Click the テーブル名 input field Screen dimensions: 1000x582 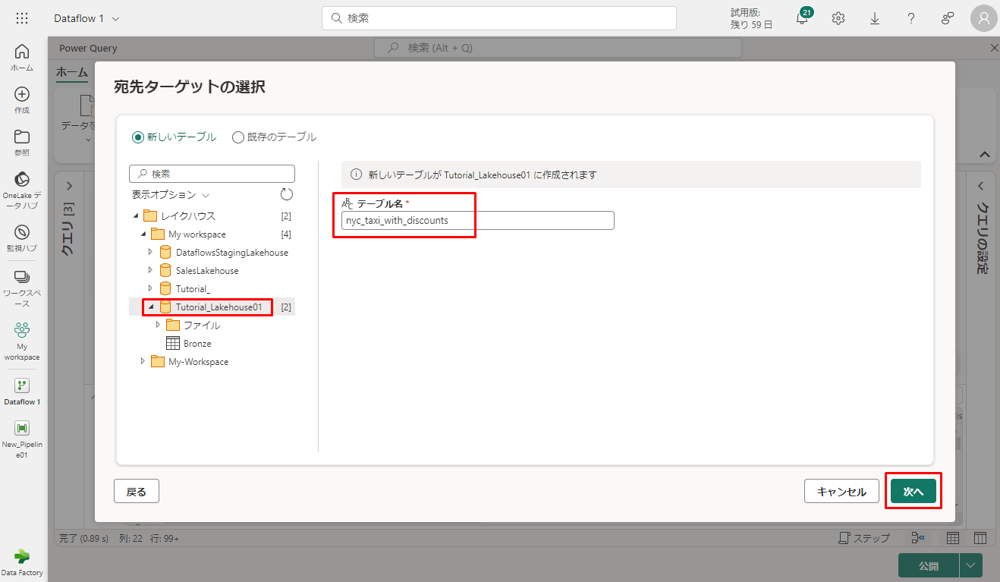[478, 221]
